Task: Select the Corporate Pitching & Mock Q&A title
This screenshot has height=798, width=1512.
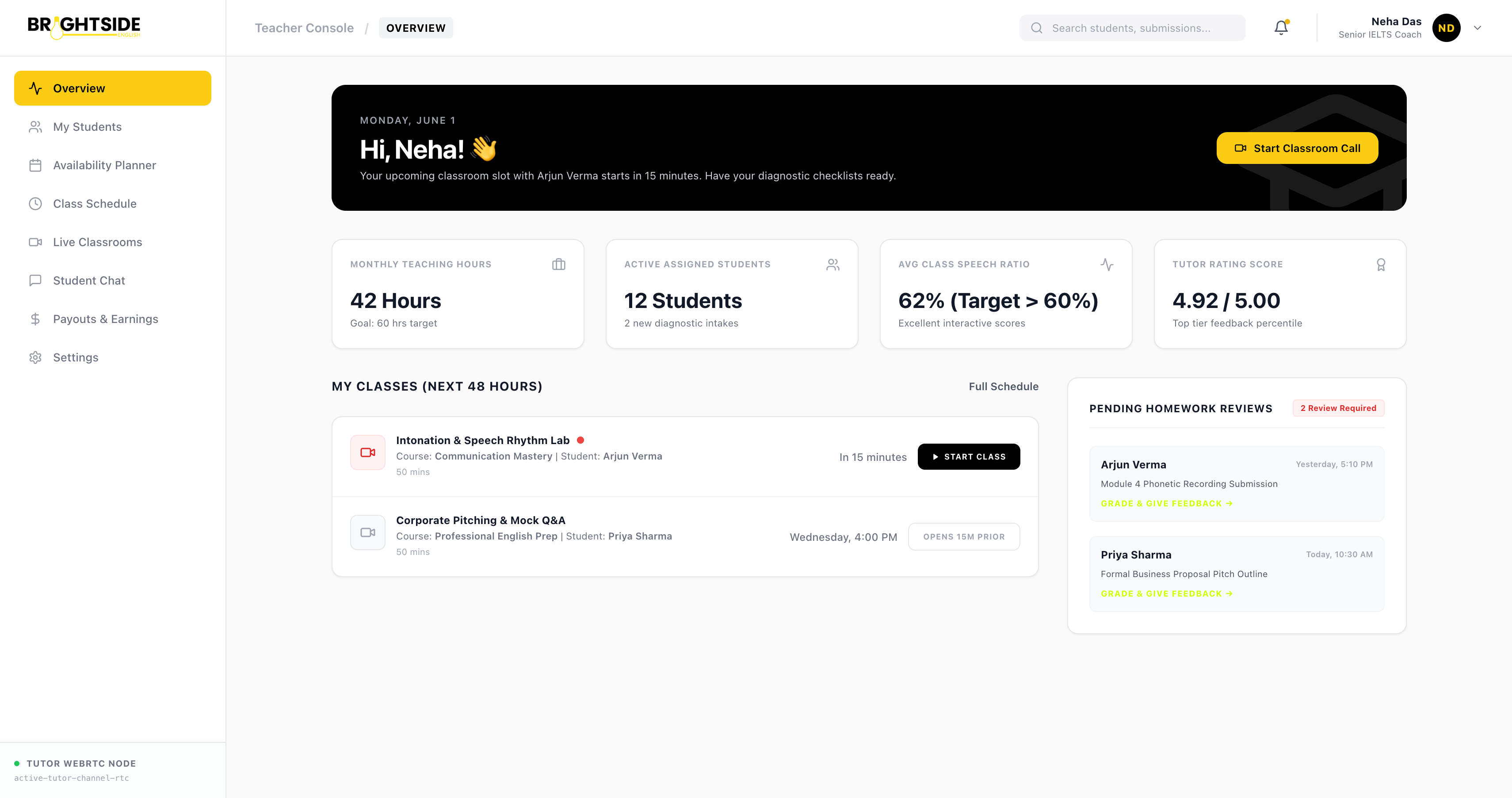Action: 481,521
